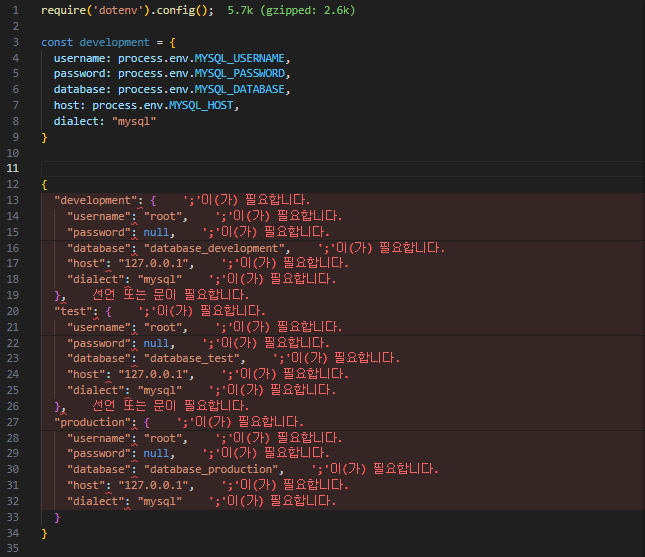Click the "mysql" dialect value on line 32
This screenshot has width=645, height=557.
[160, 501]
